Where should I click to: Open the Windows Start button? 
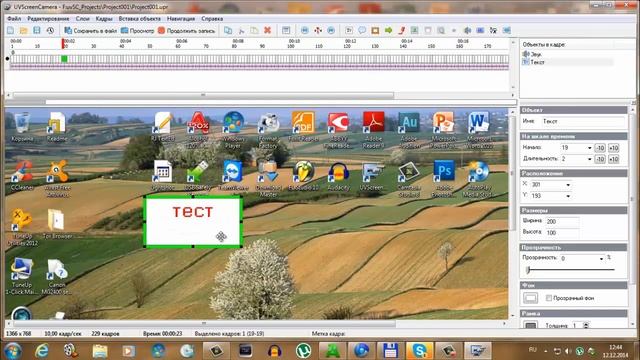[x=13, y=351]
